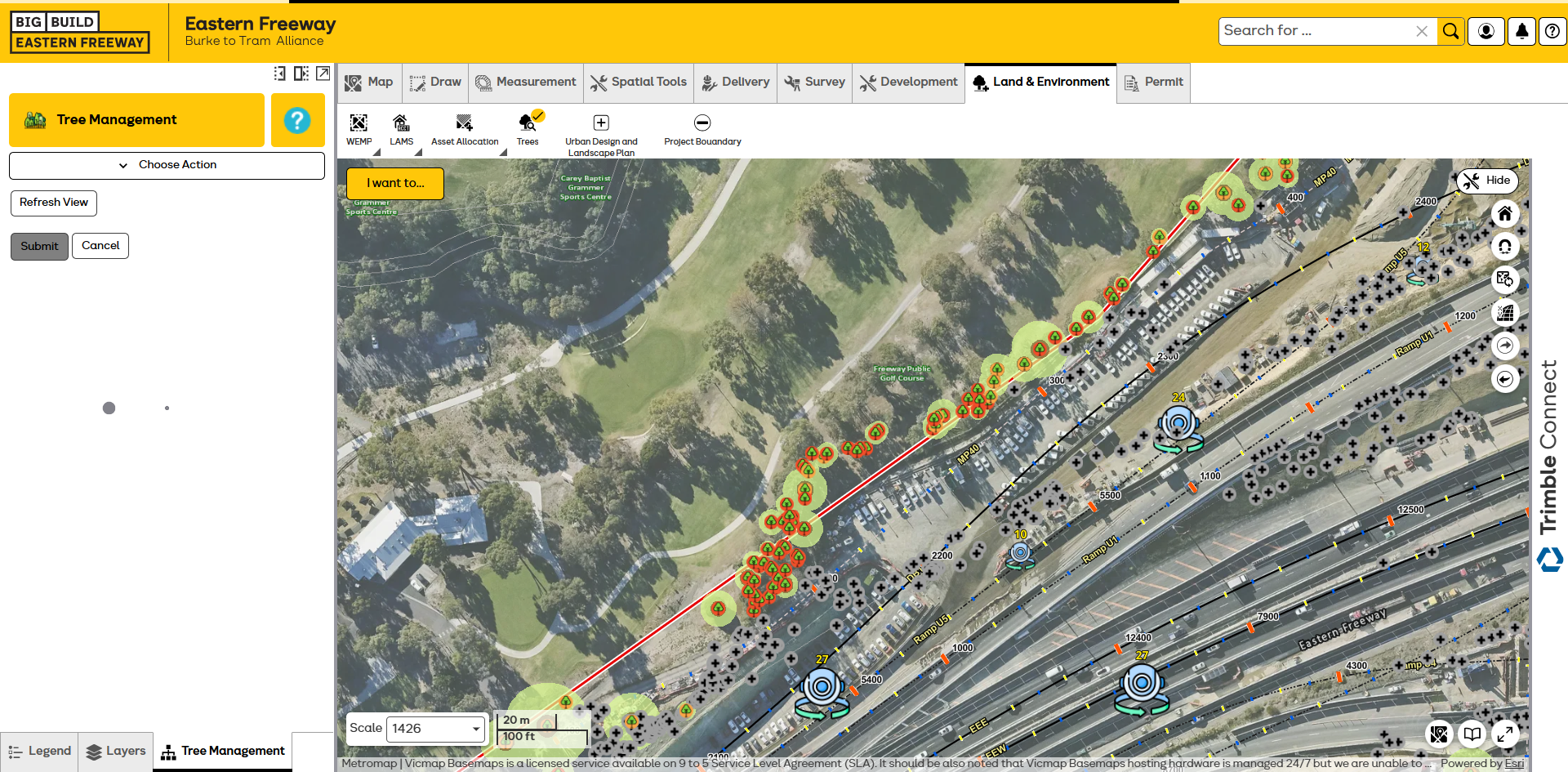Open the bookmarks book icon

pos(1472,734)
